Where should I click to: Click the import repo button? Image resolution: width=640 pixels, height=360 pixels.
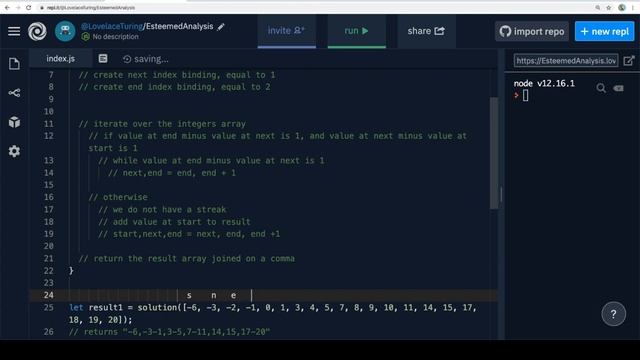[531, 31]
